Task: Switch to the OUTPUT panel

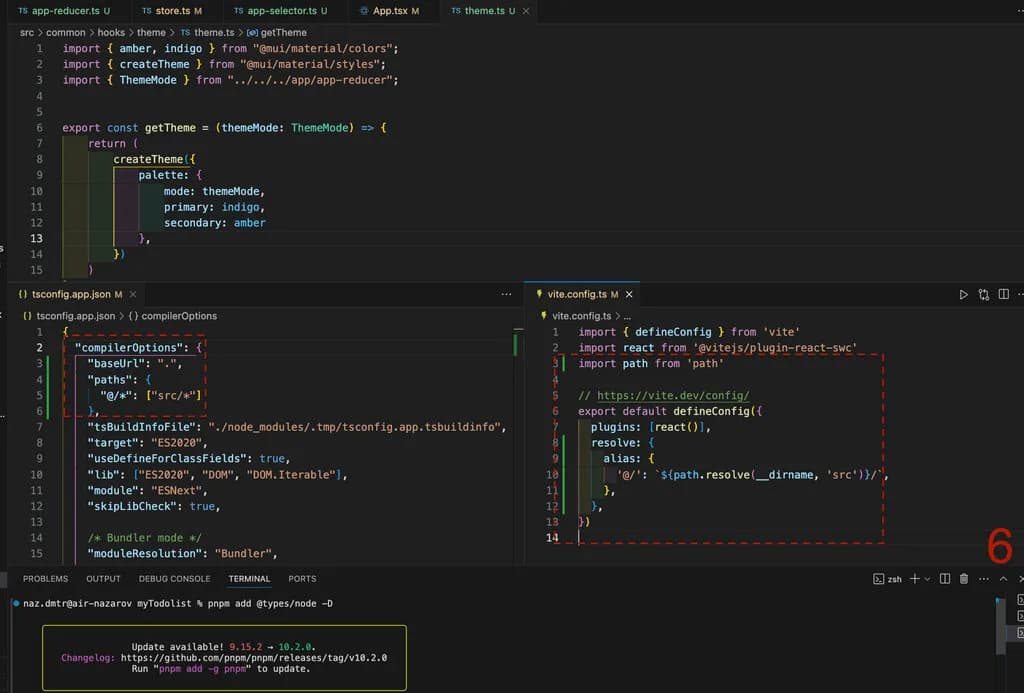Action: click(103, 579)
